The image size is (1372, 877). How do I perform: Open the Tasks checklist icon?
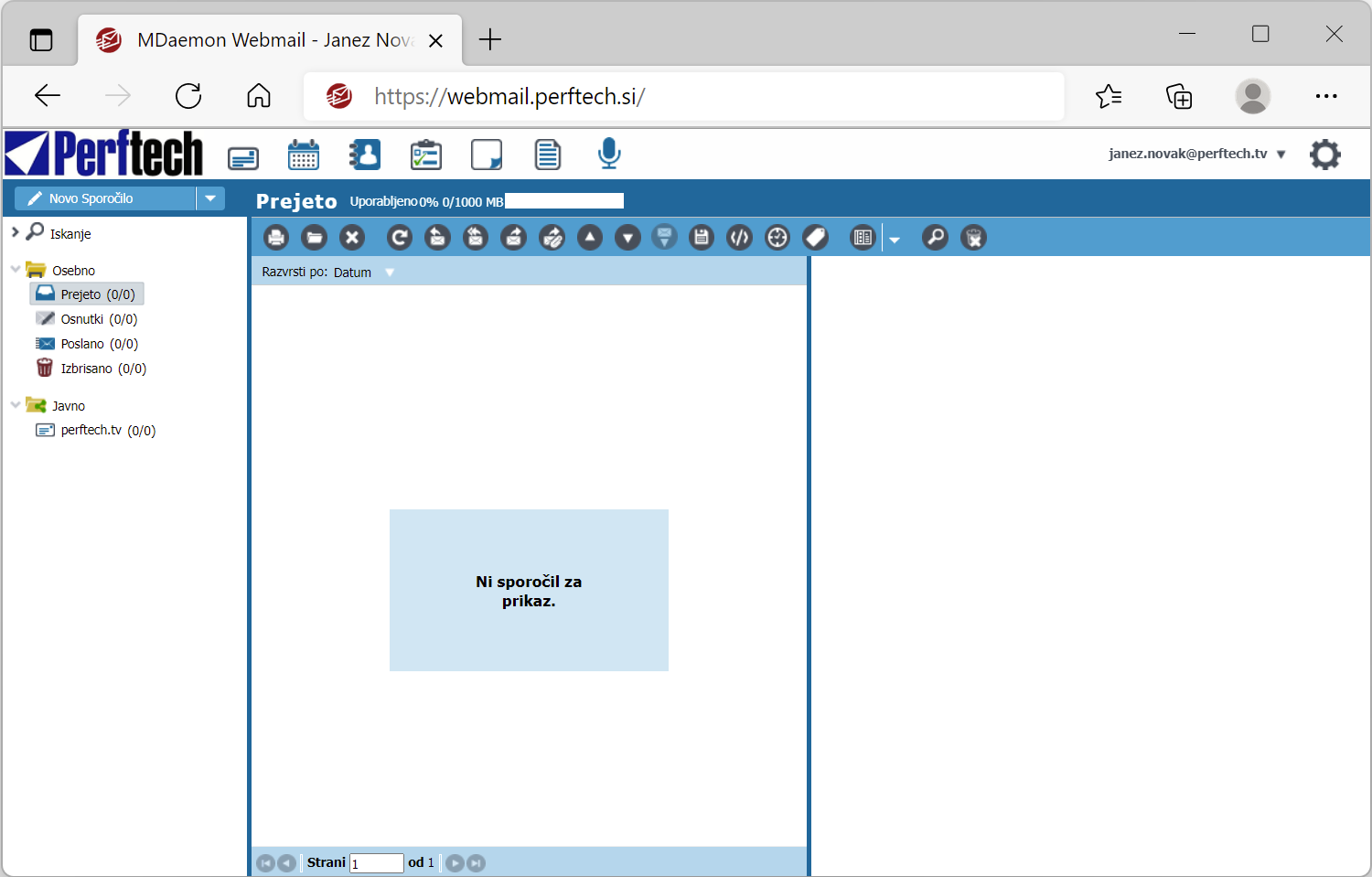click(x=425, y=155)
